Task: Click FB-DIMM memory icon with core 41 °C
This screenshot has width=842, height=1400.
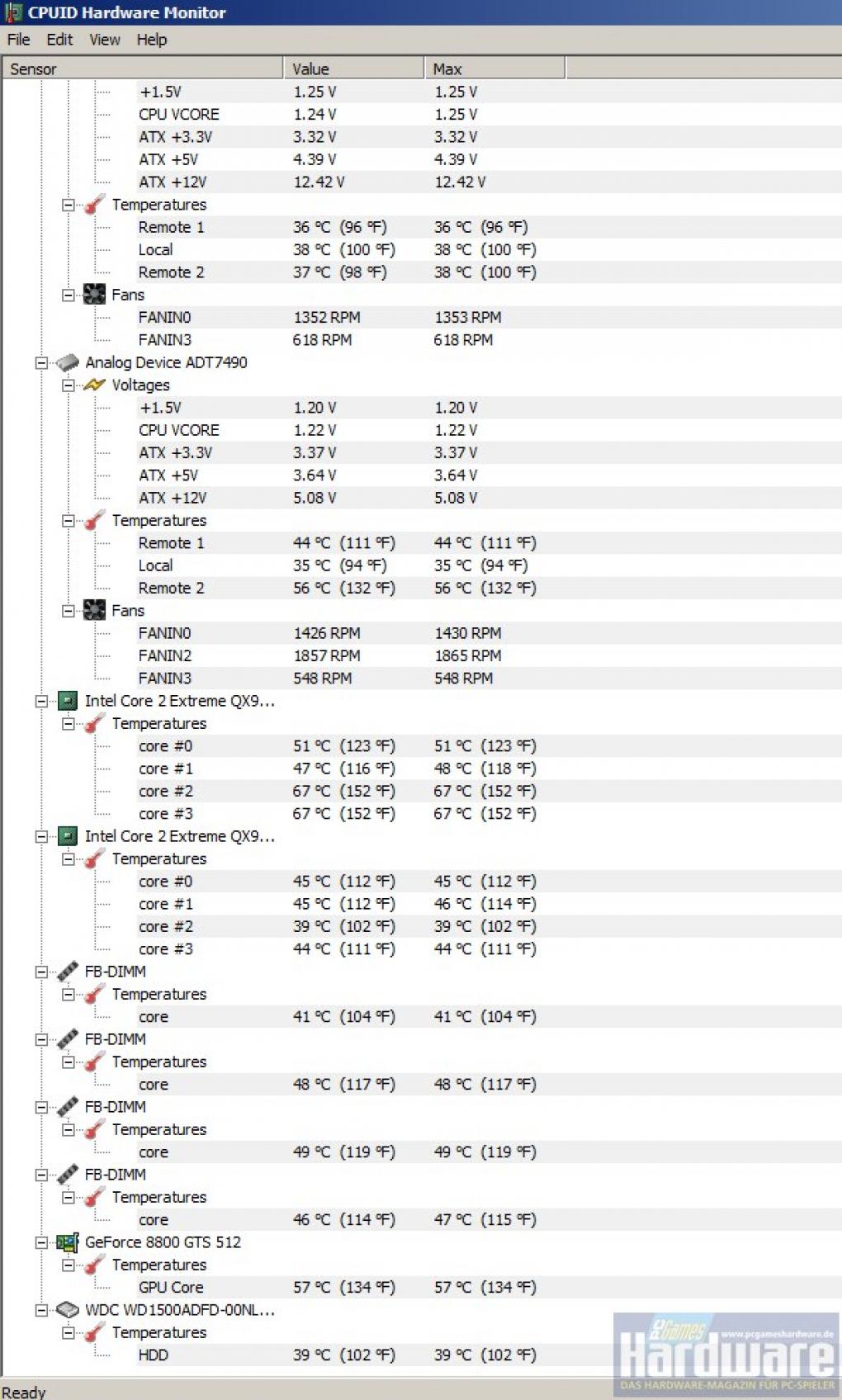Action: click(x=67, y=972)
